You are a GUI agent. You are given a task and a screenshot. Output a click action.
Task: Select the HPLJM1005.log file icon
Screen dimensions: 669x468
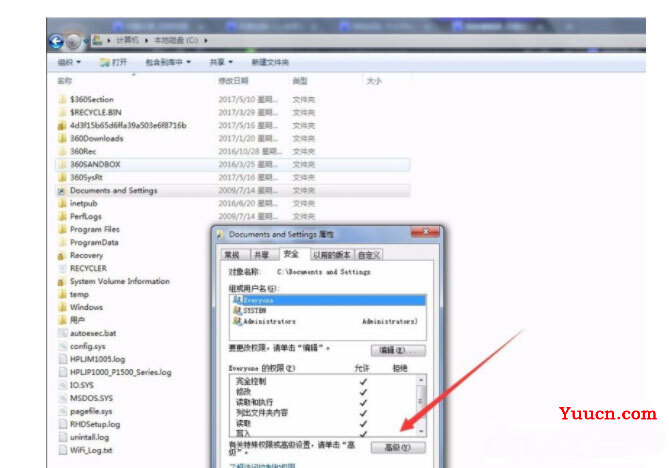[63, 359]
